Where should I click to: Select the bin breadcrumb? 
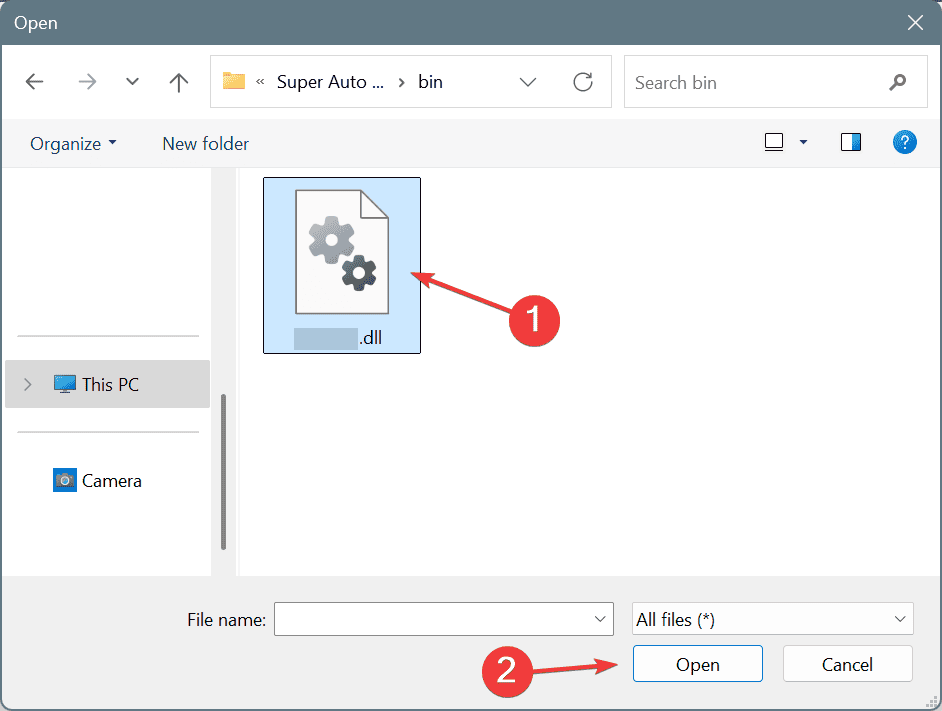point(430,82)
